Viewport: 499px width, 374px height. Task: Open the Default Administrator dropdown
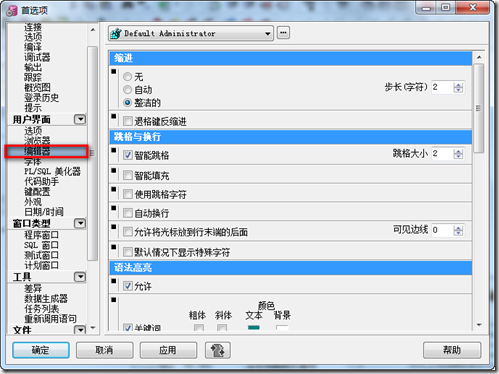(267, 34)
